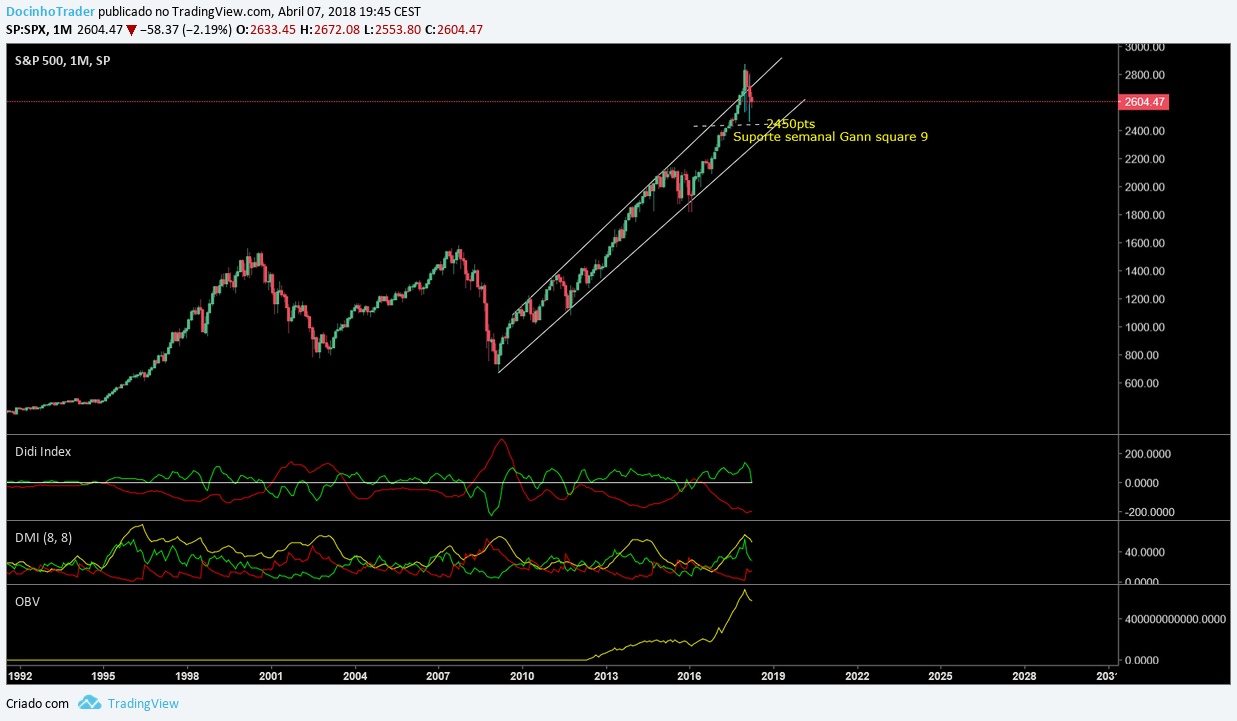1237x721 pixels.
Task: Click the 2013 time axis label
Action: (x=606, y=677)
